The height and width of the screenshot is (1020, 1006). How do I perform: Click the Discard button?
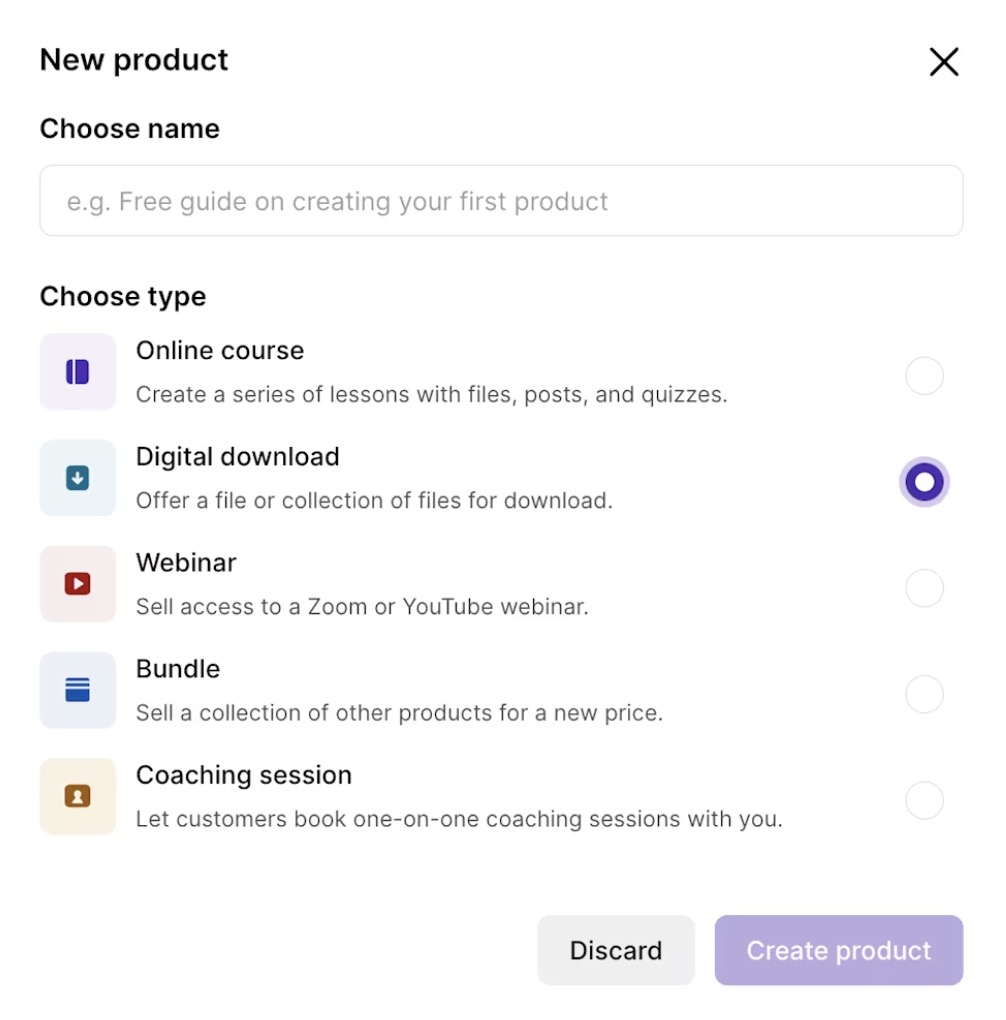click(x=616, y=950)
